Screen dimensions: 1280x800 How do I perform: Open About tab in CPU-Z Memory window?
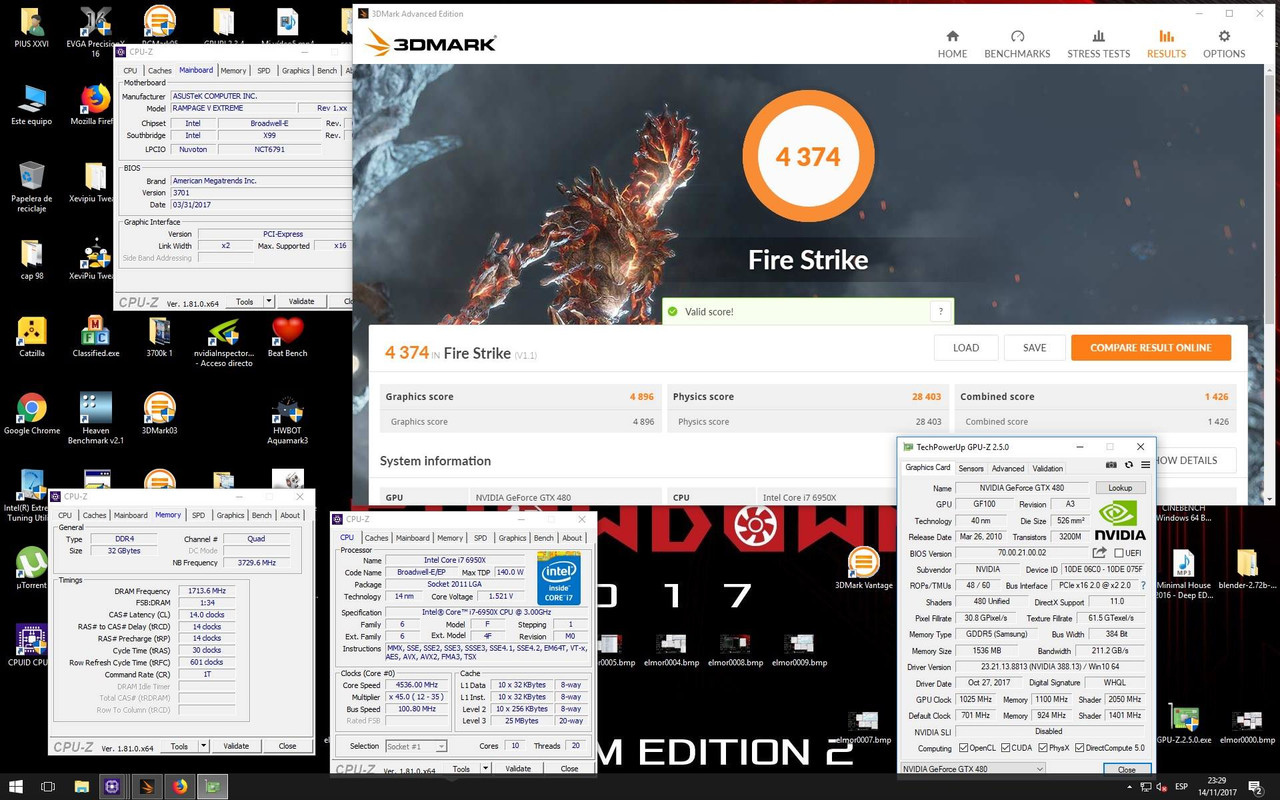pyautogui.click(x=290, y=515)
